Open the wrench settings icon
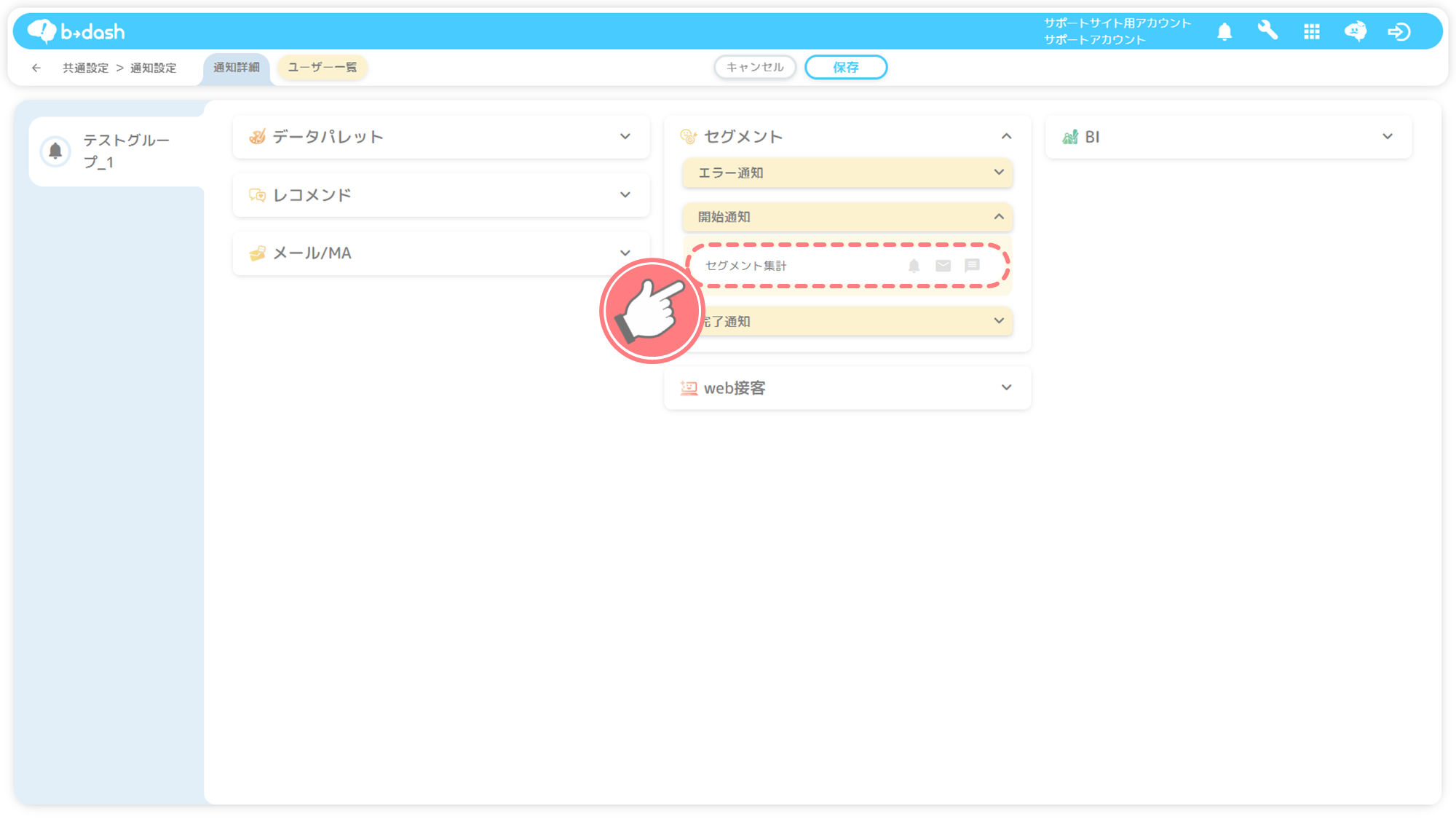Screen dimensions: 1456x819 [x=1267, y=31]
